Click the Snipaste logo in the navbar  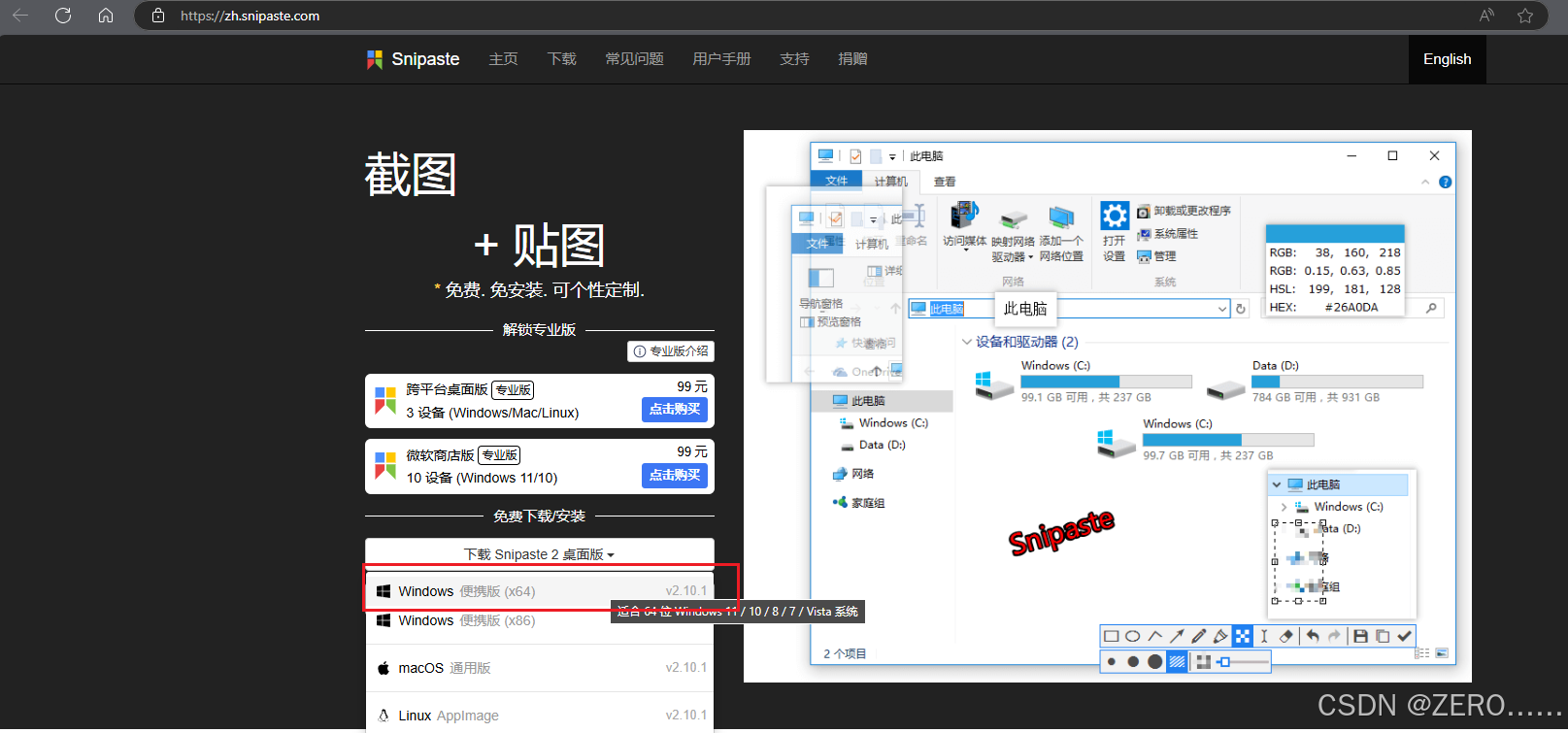tap(413, 59)
